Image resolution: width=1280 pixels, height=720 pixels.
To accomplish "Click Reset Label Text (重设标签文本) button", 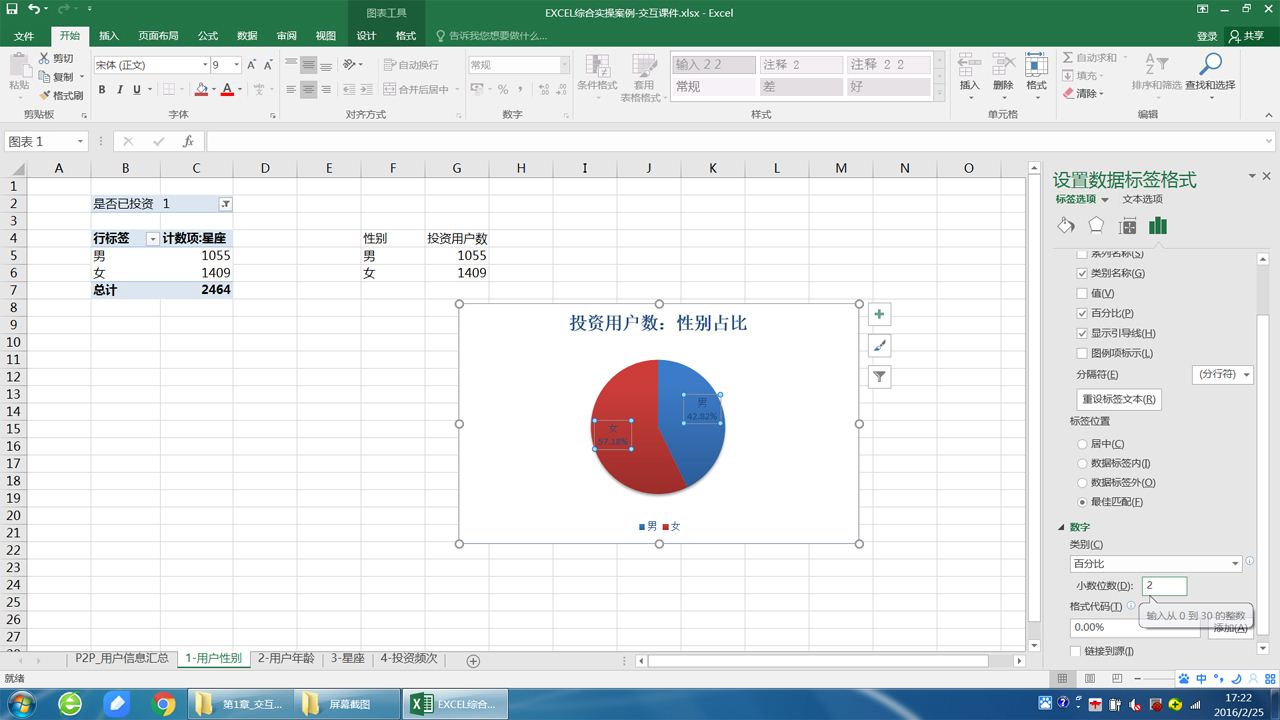I will [1119, 399].
